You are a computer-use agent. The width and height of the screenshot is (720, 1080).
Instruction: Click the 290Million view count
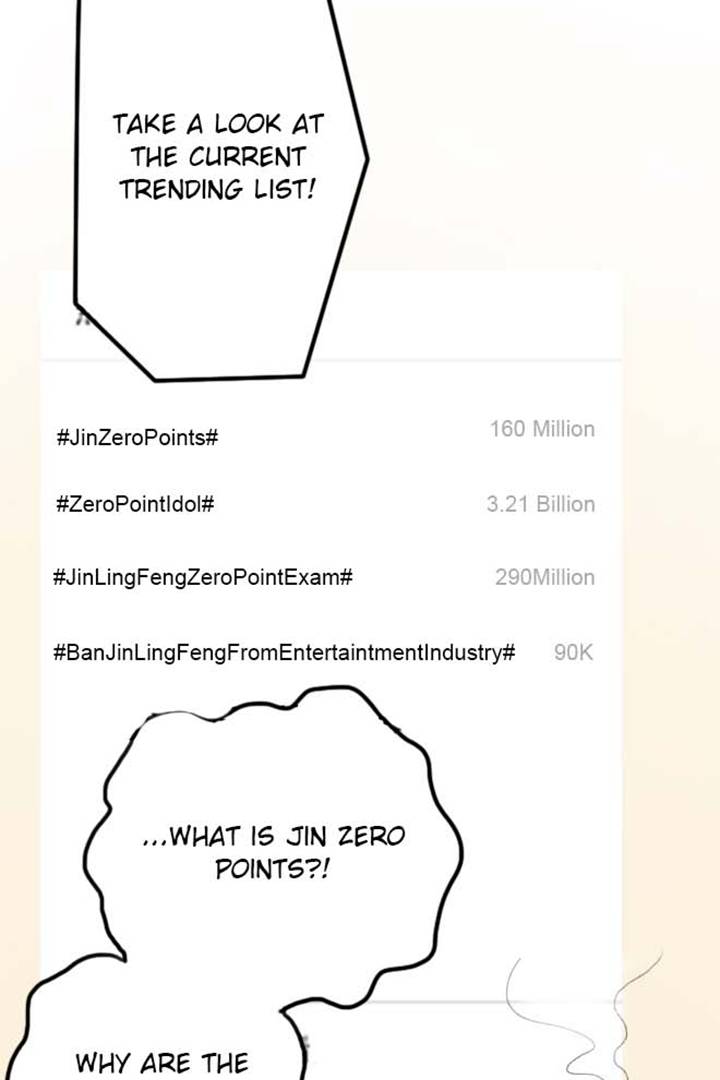pos(544,577)
